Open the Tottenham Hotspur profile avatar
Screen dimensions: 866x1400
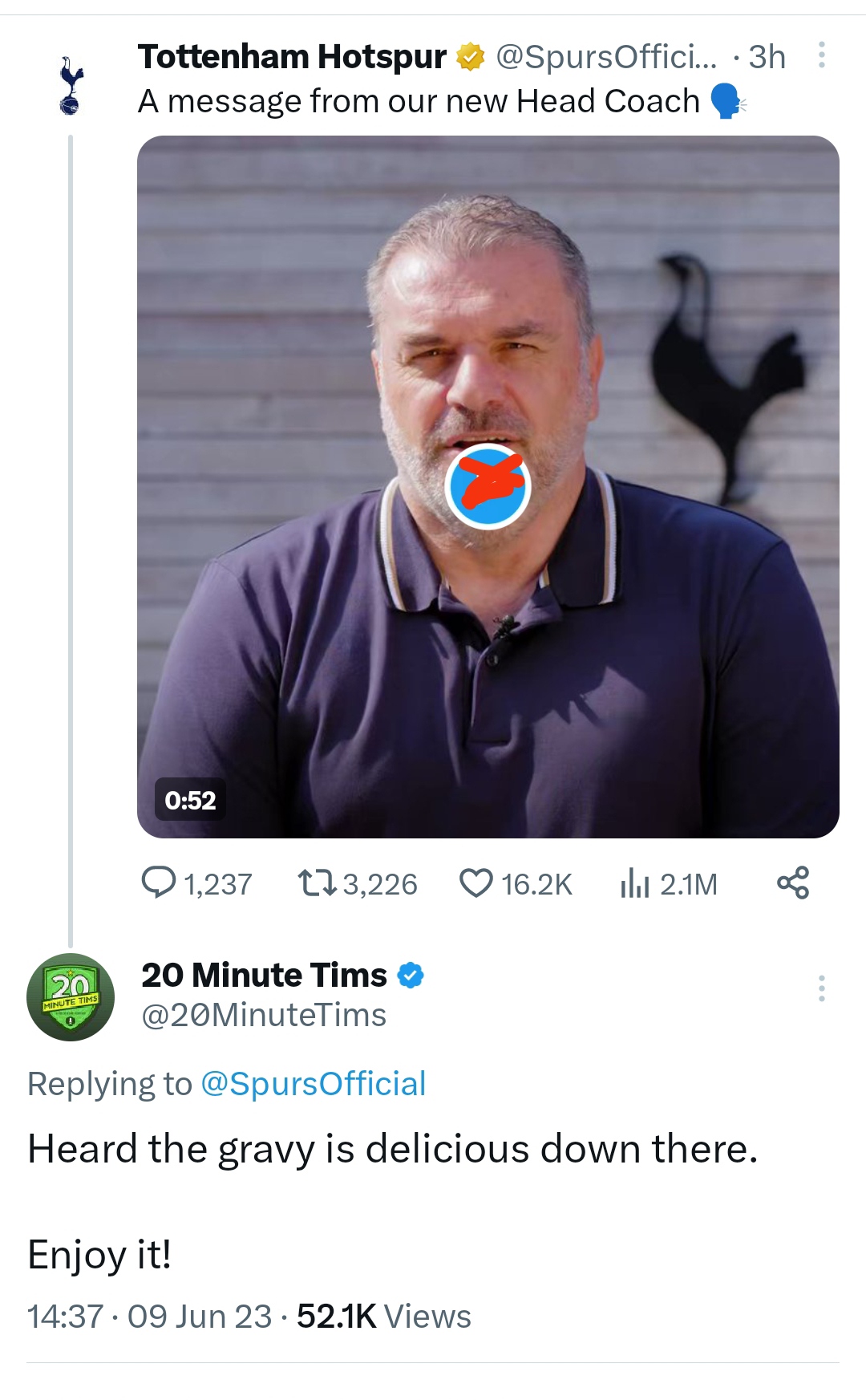point(71,86)
